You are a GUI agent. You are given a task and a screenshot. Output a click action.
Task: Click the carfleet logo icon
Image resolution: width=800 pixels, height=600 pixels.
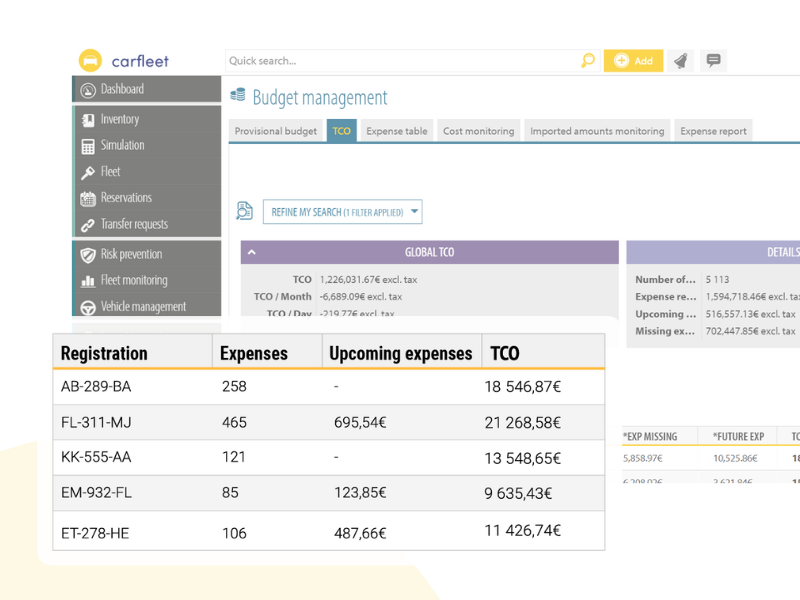coord(91,61)
